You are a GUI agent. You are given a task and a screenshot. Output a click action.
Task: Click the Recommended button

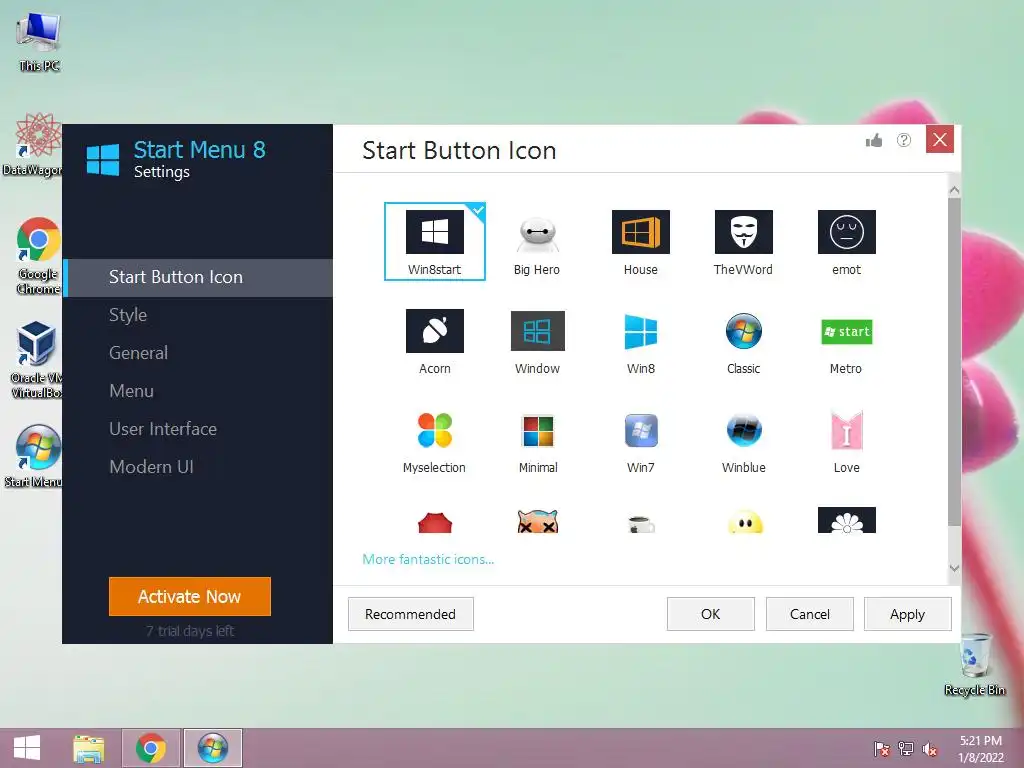(410, 614)
